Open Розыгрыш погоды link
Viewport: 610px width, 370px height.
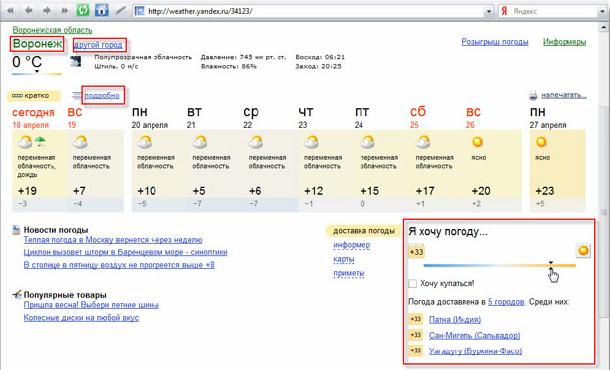pyautogui.click(x=495, y=42)
